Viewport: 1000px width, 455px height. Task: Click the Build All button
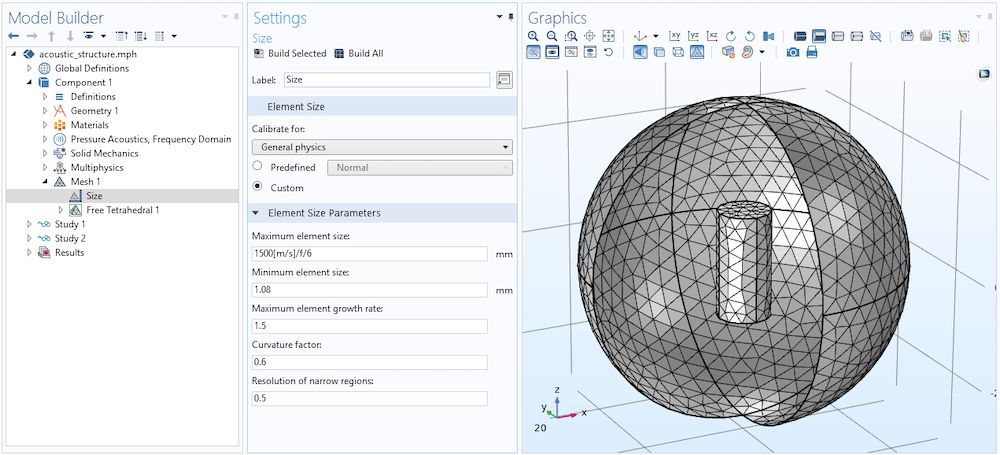pos(358,54)
